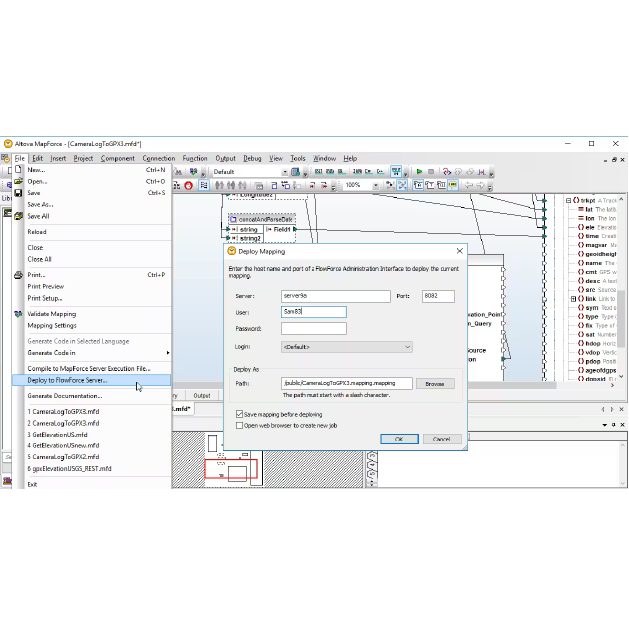Click the Password input field

coord(314,329)
